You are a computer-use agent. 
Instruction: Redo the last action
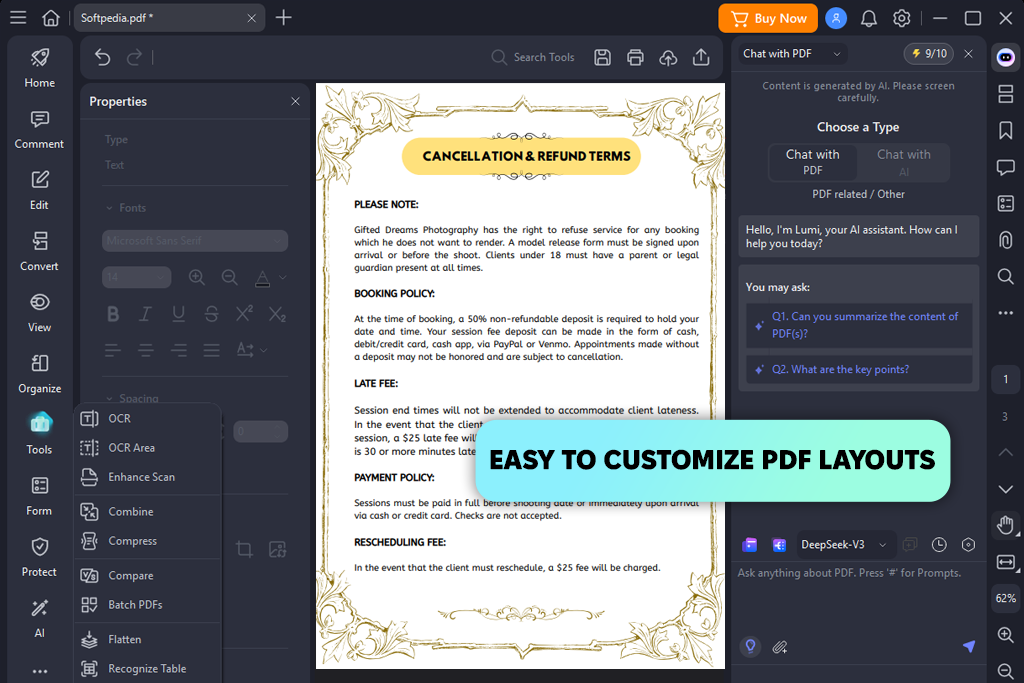[x=134, y=57]
